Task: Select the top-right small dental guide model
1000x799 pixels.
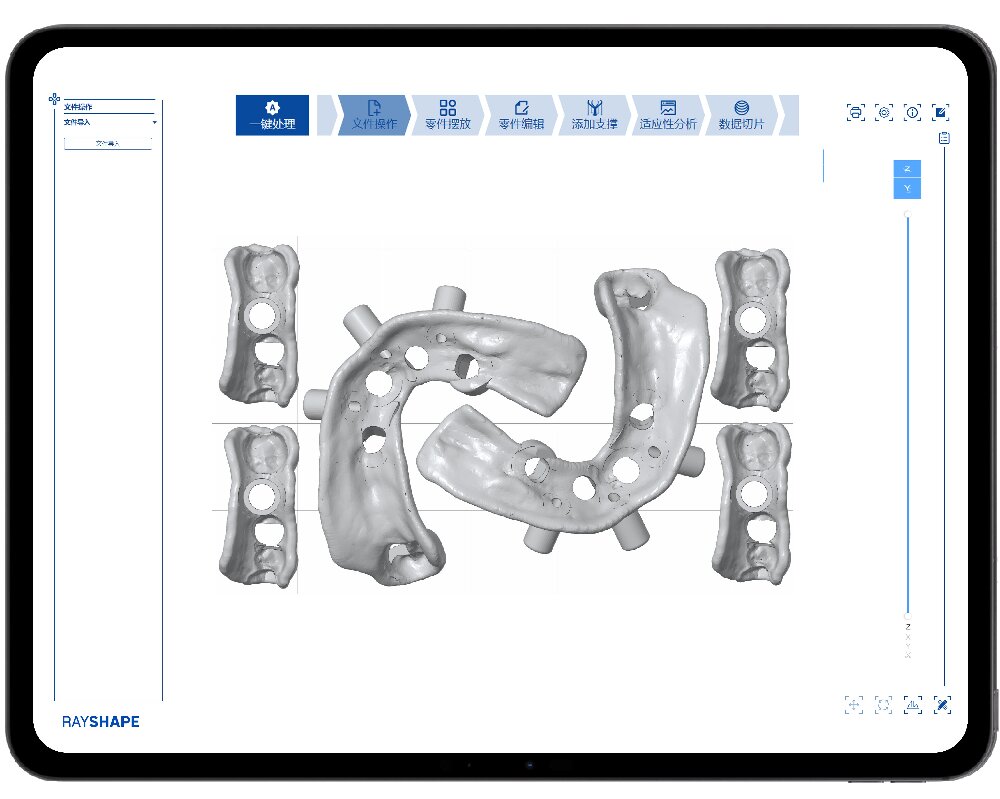Action: pos(751,328)
